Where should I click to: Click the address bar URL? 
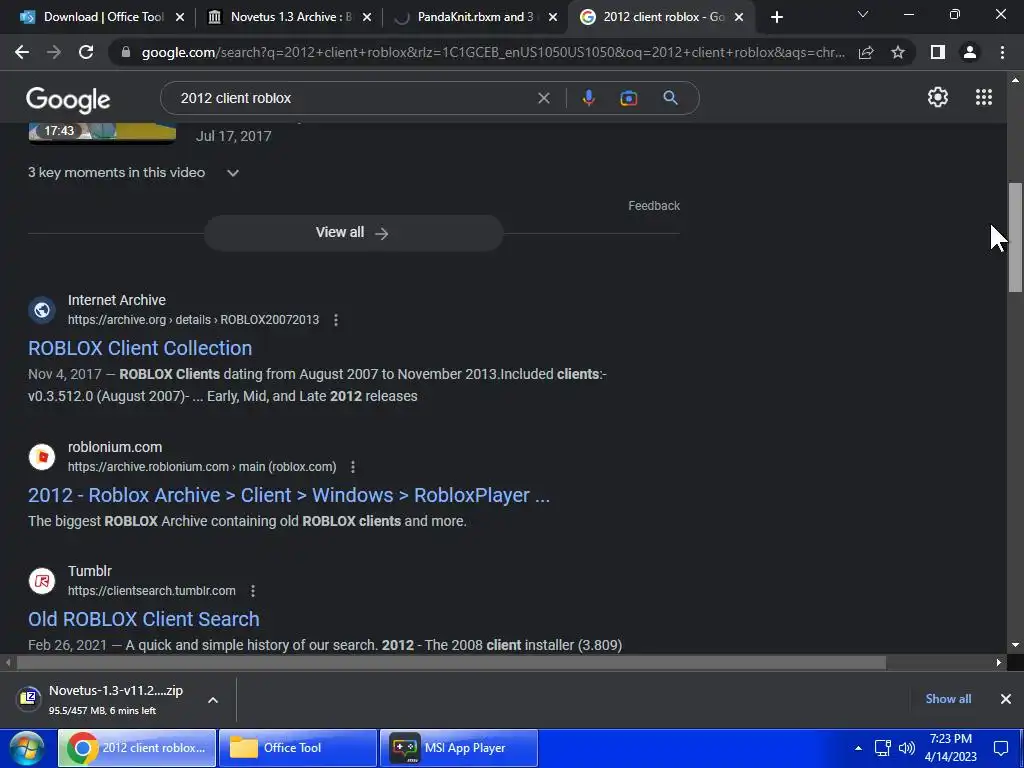click(493, 52)
